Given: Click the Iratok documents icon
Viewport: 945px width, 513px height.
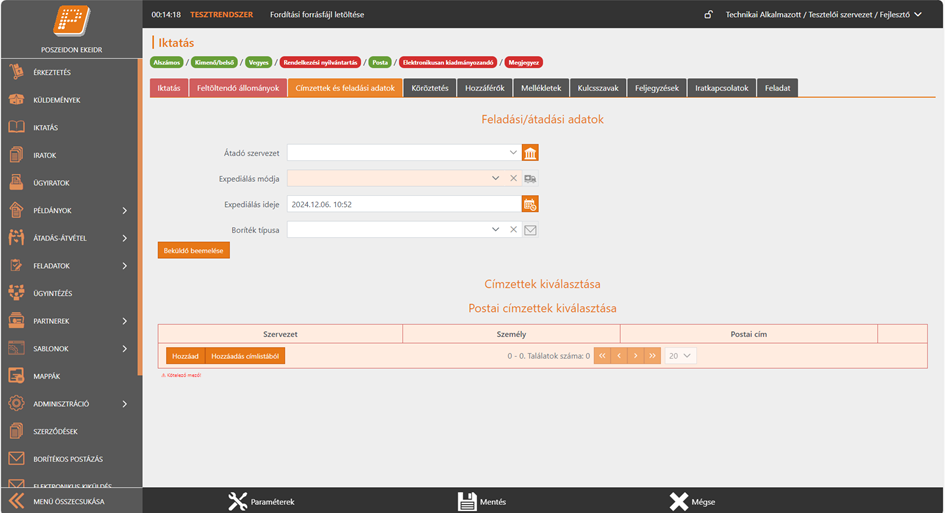Looking at the screenshot, I should click(16, 155).
